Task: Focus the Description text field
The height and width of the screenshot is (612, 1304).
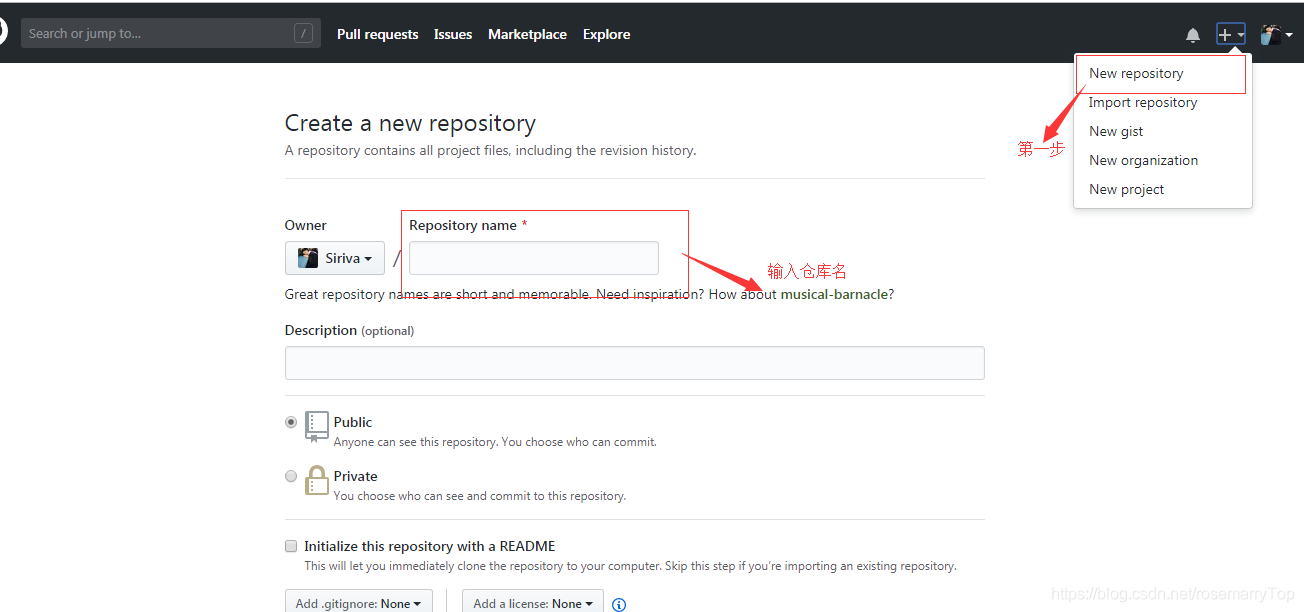Action: 634,363
